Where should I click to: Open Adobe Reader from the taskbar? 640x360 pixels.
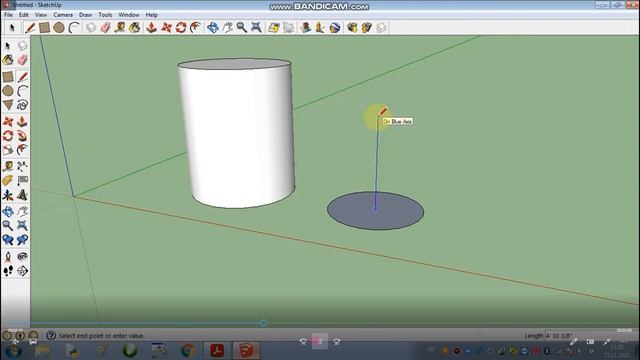(x=217, y=351)
